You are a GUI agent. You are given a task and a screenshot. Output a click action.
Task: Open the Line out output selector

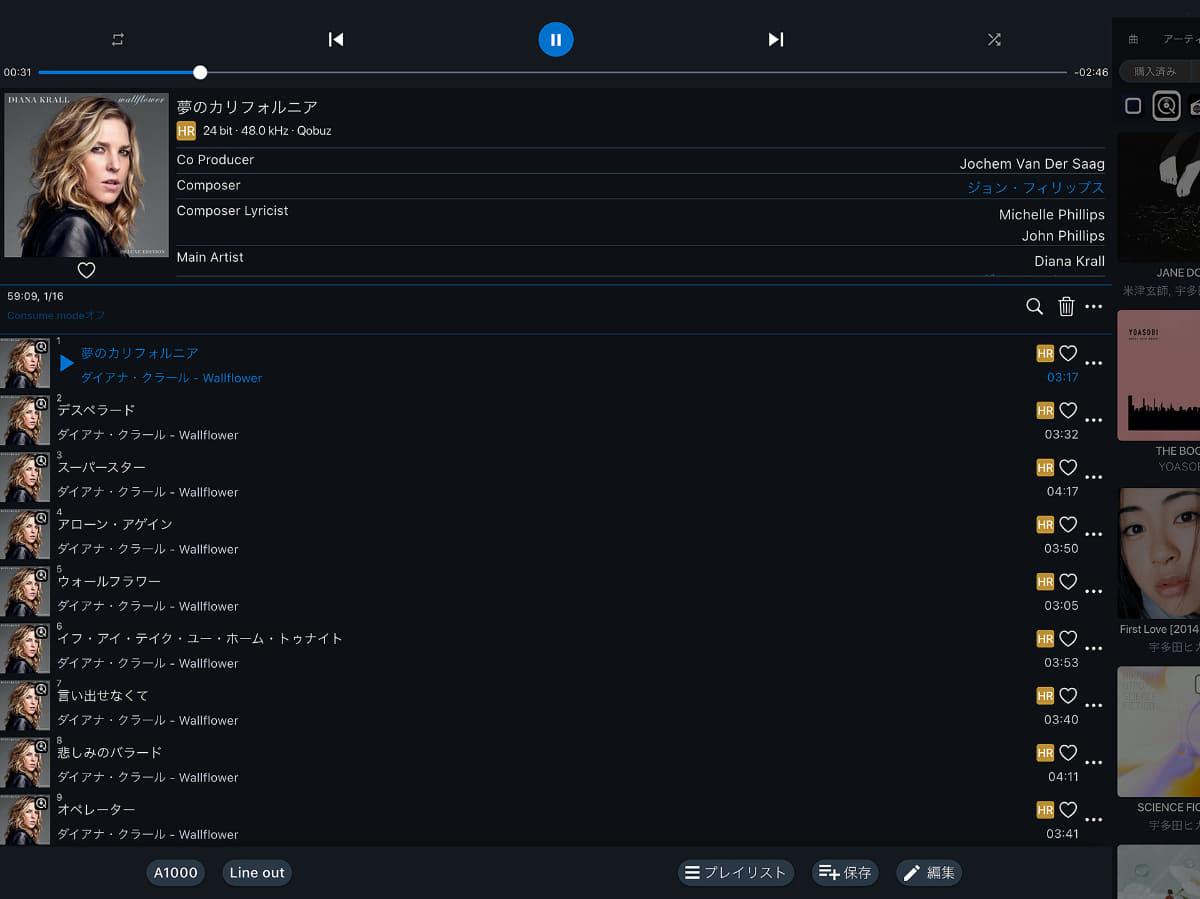tap(257, 873)
